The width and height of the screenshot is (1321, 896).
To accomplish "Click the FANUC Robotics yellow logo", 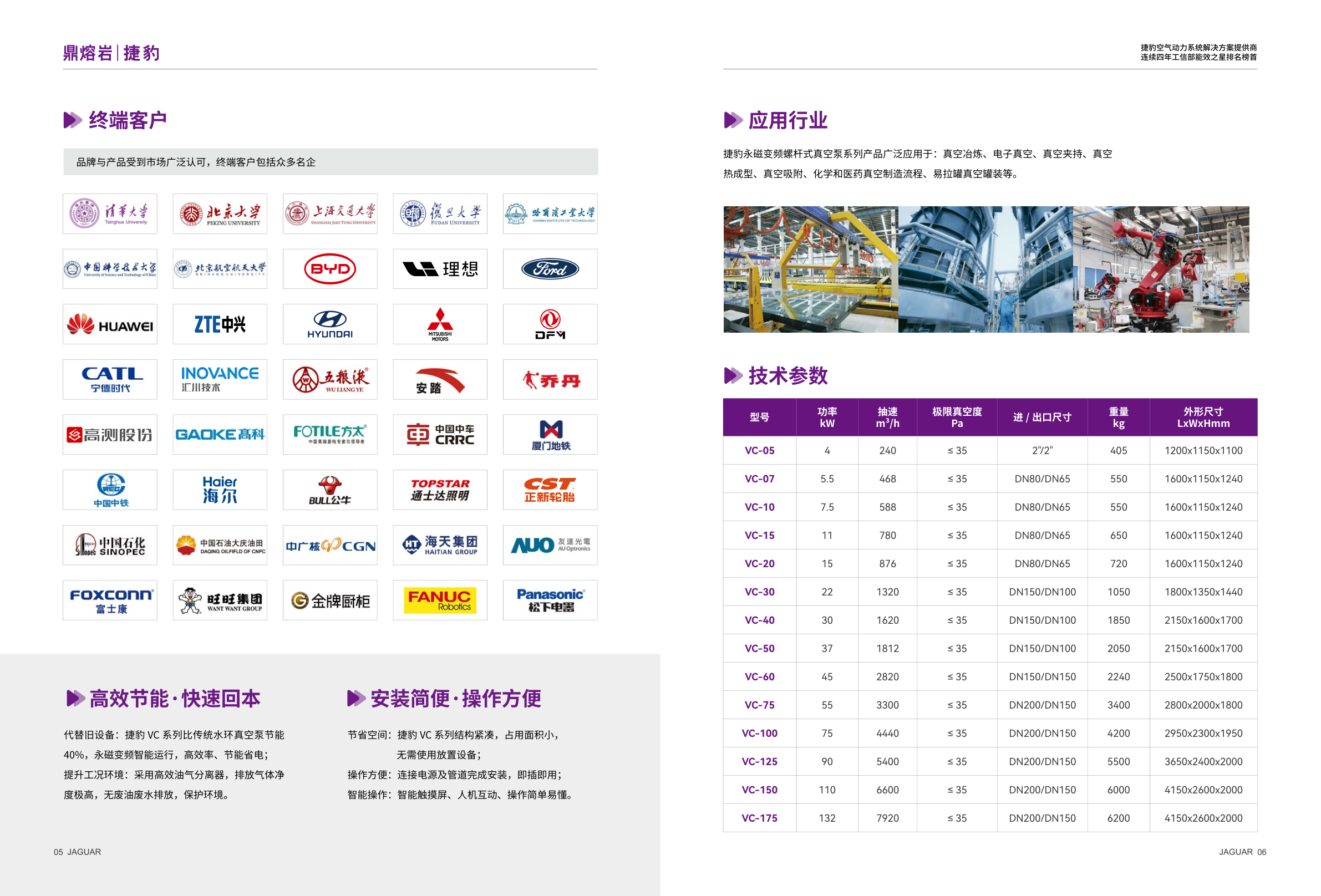I will (439, 600).
